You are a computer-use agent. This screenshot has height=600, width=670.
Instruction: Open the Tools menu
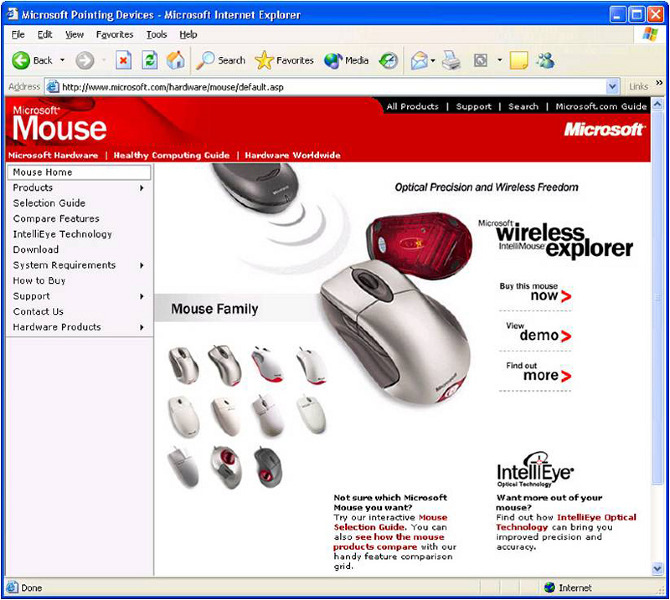coord(156,35)
